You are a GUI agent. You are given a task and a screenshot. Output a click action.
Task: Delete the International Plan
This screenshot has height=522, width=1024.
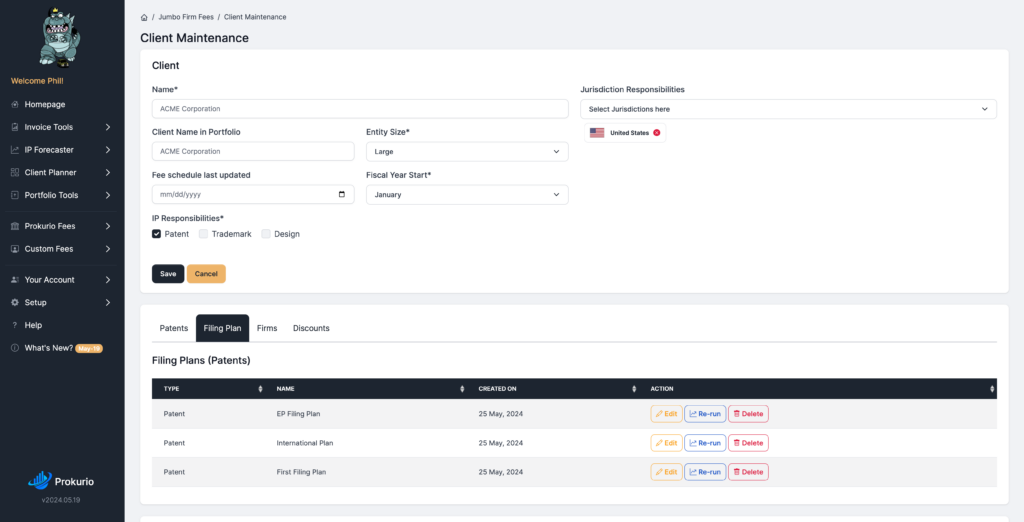(748, 443)
